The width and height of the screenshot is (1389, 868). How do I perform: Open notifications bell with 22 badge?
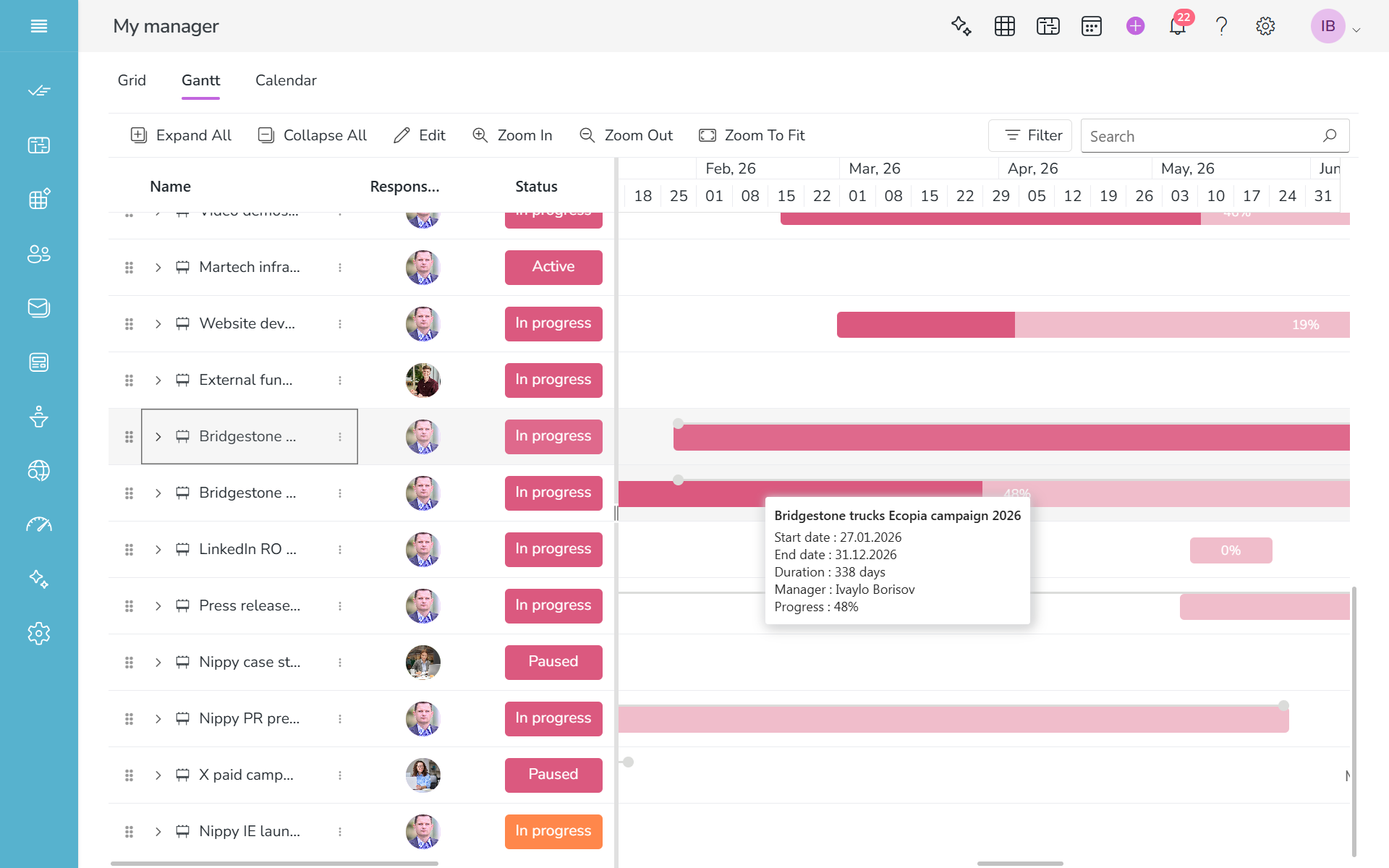pos(1178,26)
